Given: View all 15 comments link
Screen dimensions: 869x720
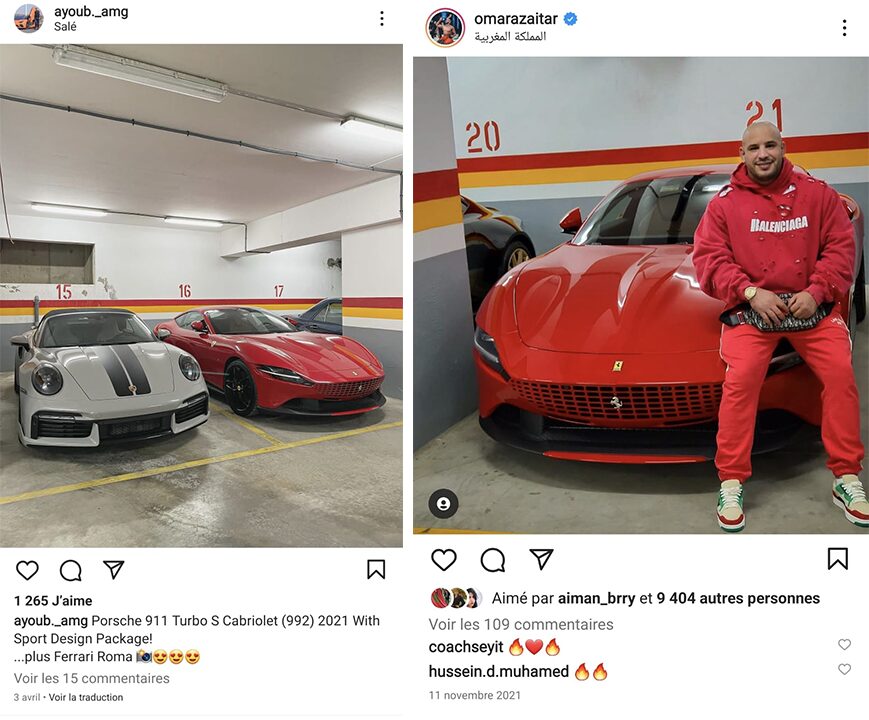Looking at the screenshot, I should click(x=91, y=678).
